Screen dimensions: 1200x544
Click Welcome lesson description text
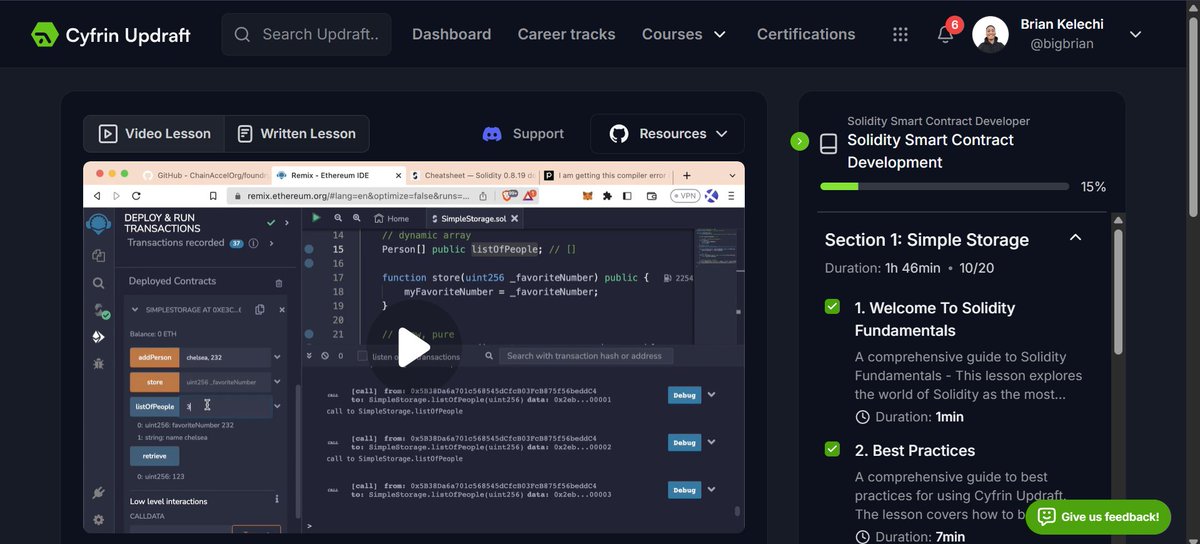pos(969,375)
